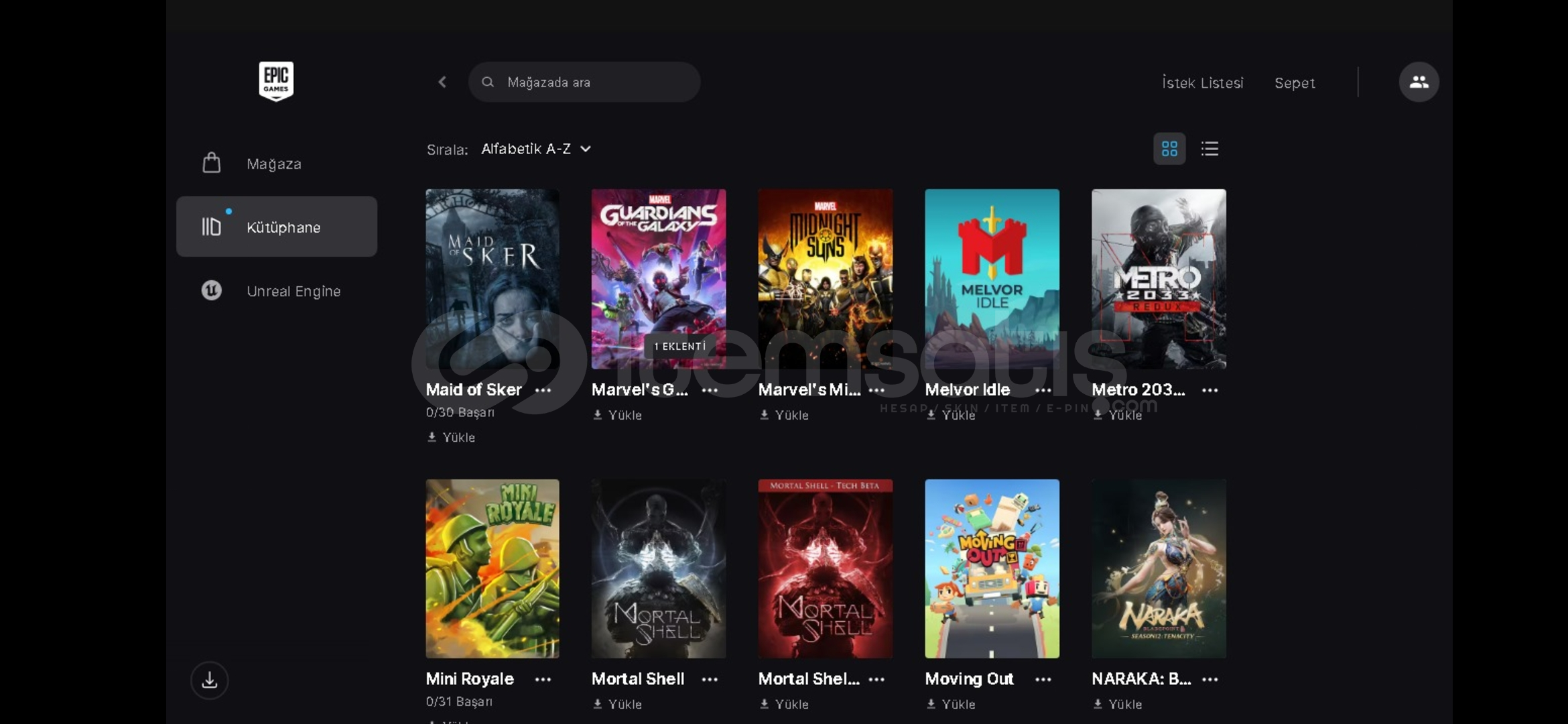The image size is (1568, 724).
Task: Open the Moving Out cover art
Action: [x=992, y=568]
